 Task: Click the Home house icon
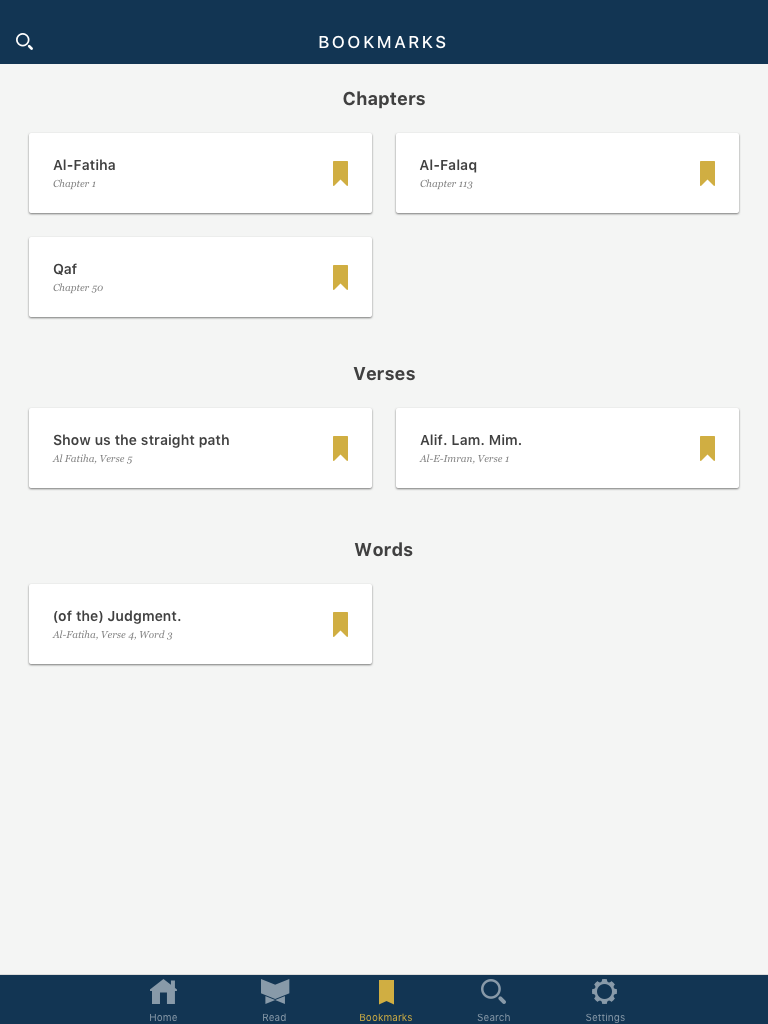(x=163, y=991)
